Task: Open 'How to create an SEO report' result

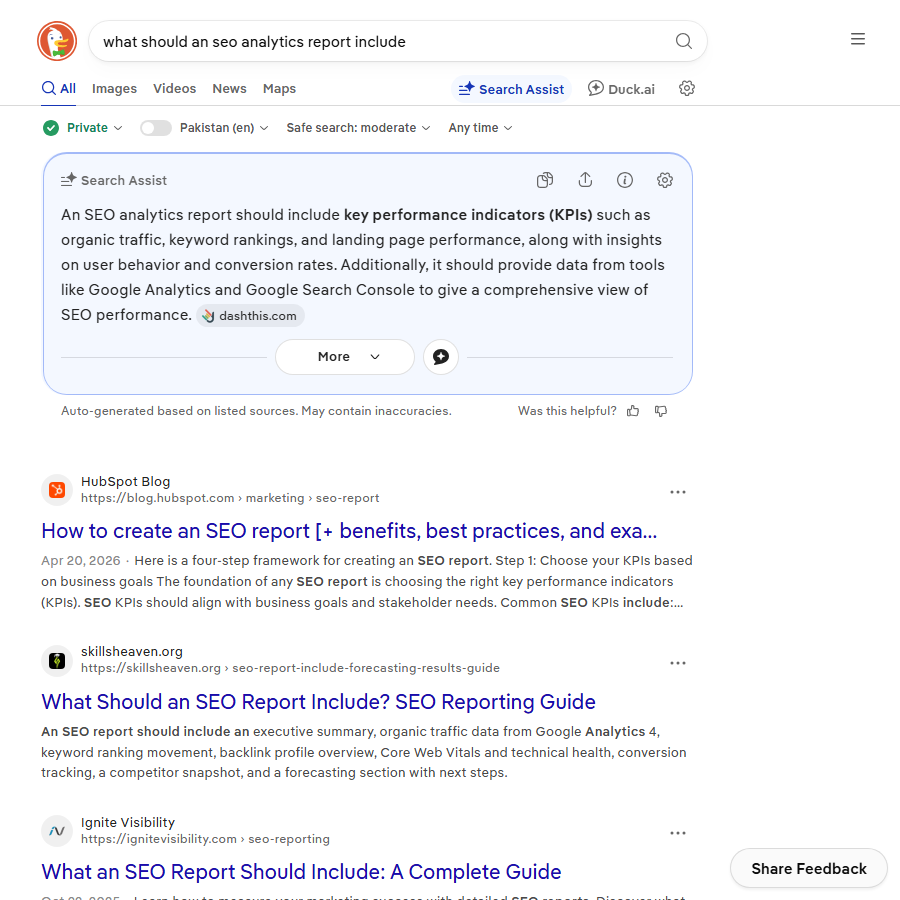Action: [x=349, y=531]
